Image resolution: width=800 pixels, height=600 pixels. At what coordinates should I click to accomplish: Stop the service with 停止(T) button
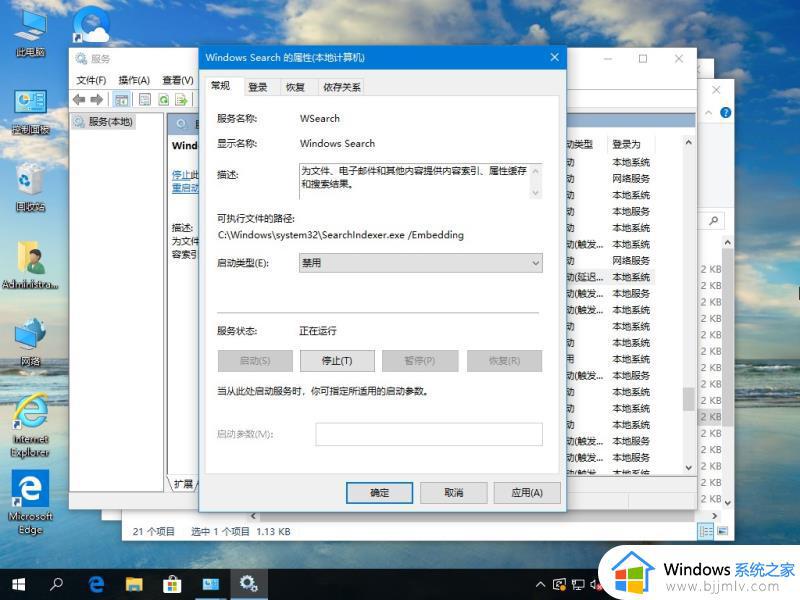[337, 361]
